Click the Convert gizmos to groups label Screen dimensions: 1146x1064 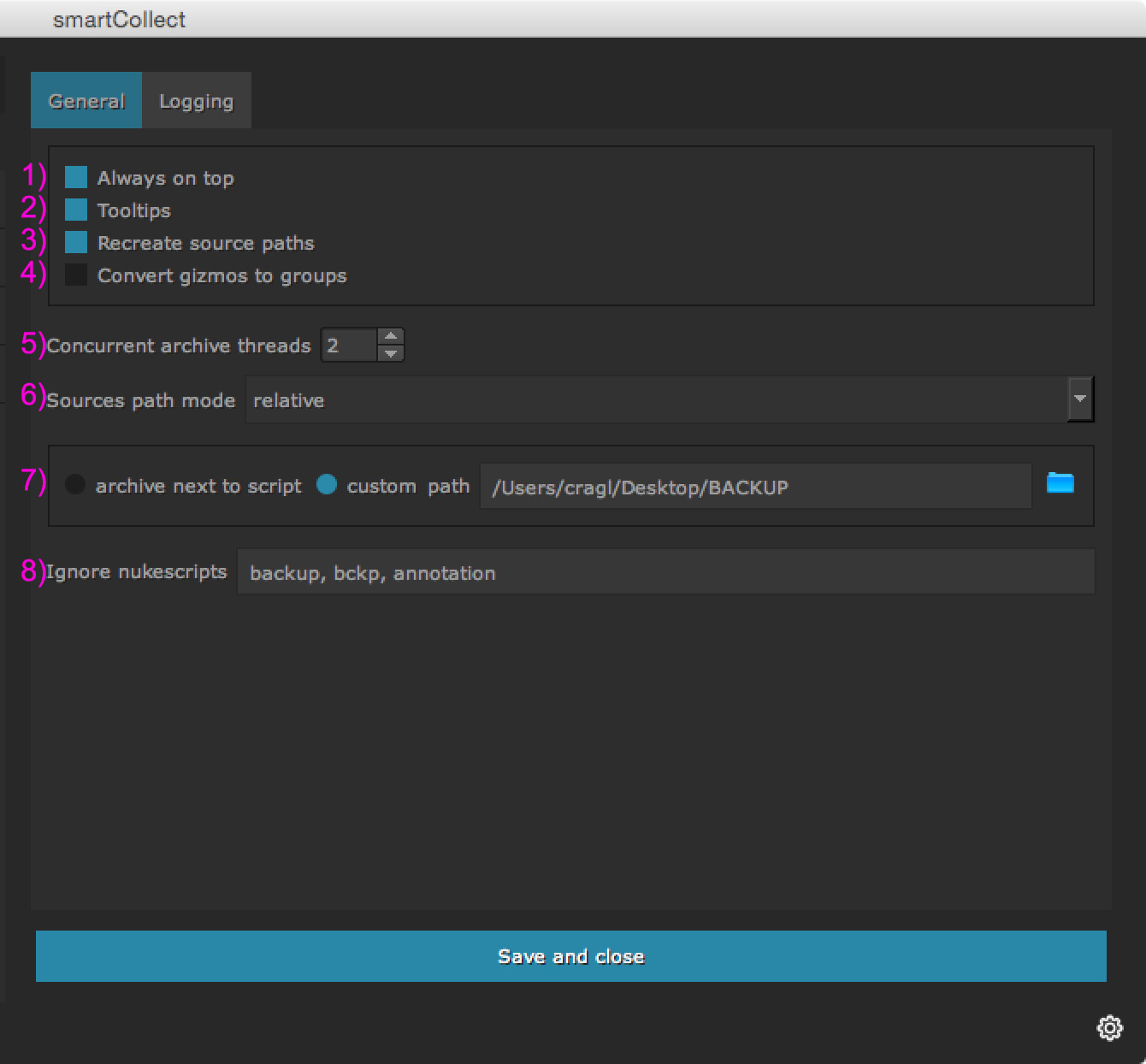222,276
